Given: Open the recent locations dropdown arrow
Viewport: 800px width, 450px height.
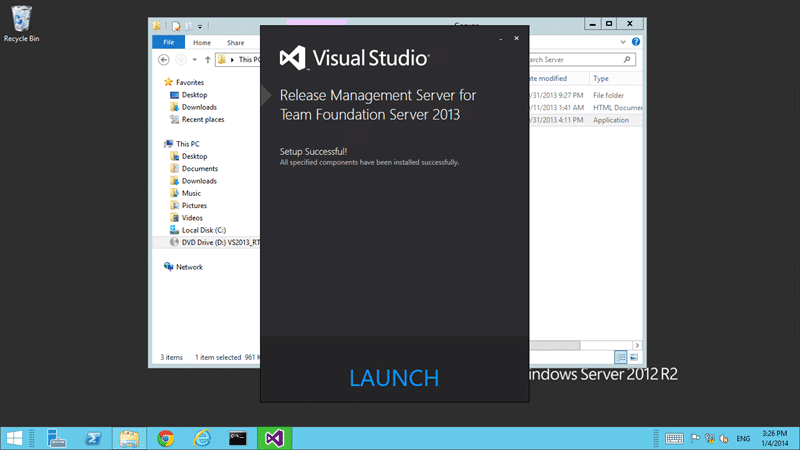Looking at the screenshot, I should 194,60.
